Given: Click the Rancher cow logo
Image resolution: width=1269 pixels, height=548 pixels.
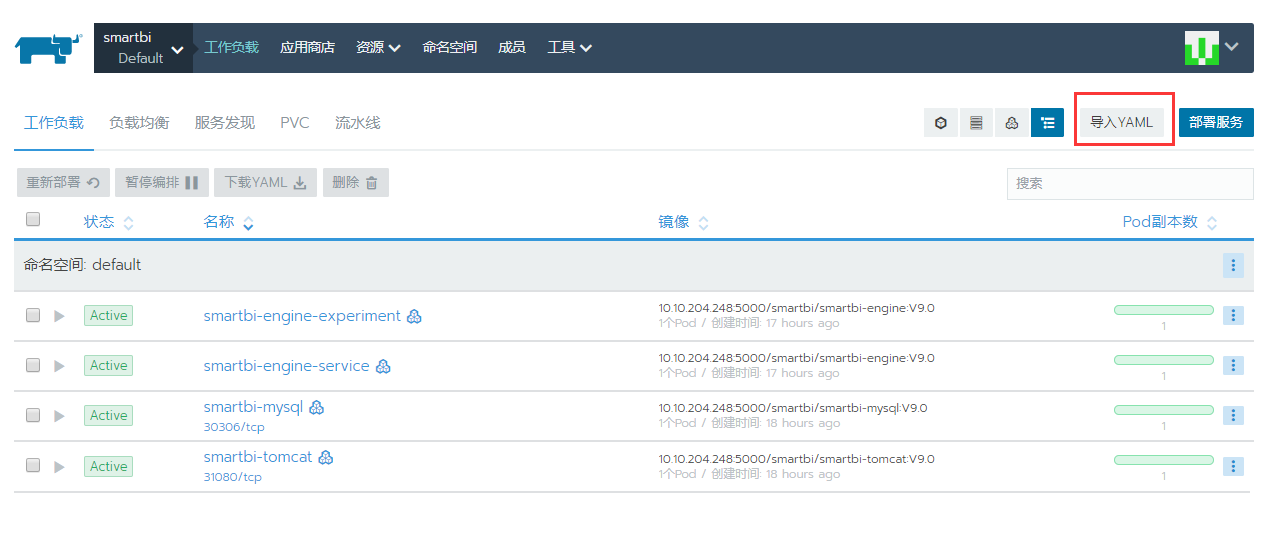Looking at the screenshot, I should [49, 48].
